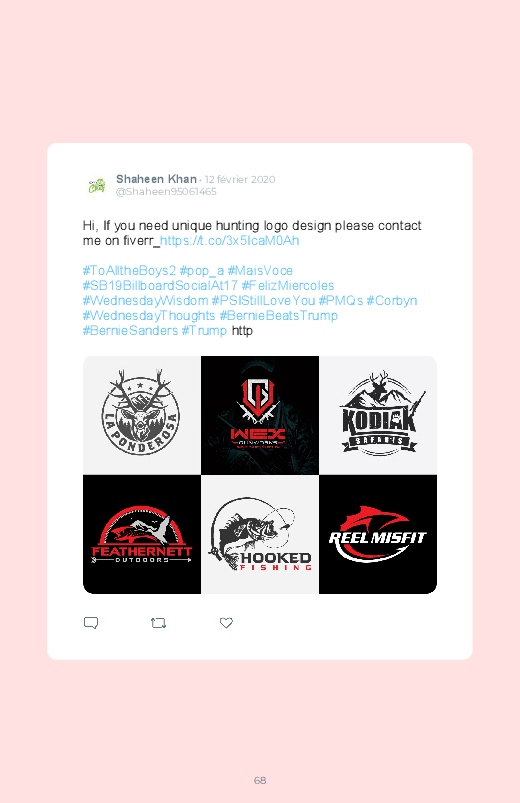Screen dimensions: 520x803
Task: Select the Reel Misfit logo
Action: tap(378, 534)
